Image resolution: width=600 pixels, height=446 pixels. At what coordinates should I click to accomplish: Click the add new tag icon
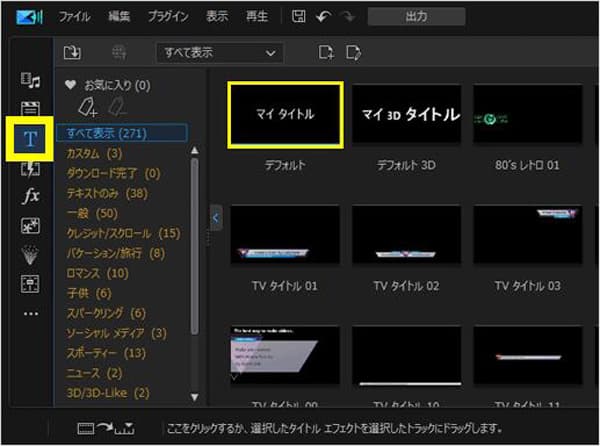88,107
